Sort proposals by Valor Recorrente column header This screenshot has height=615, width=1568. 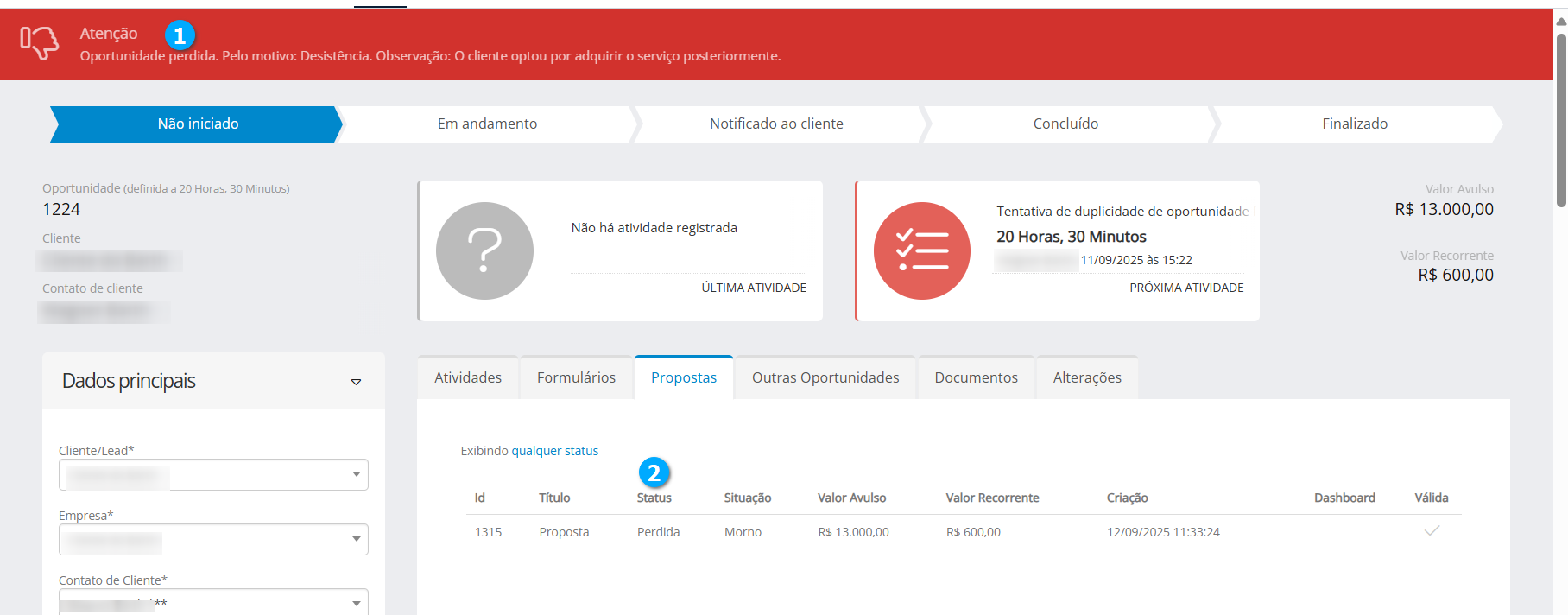[992, 498]
